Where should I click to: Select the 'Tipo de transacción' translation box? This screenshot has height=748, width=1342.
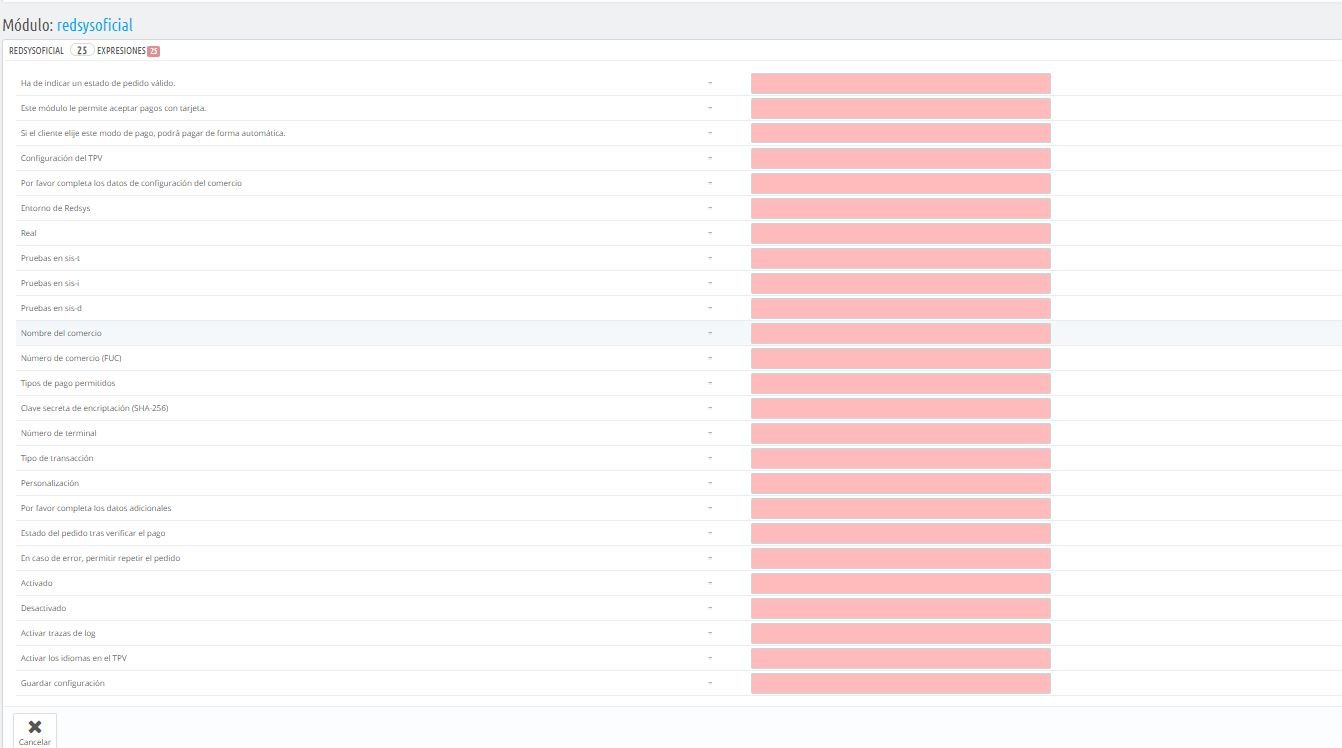(900, 458)
